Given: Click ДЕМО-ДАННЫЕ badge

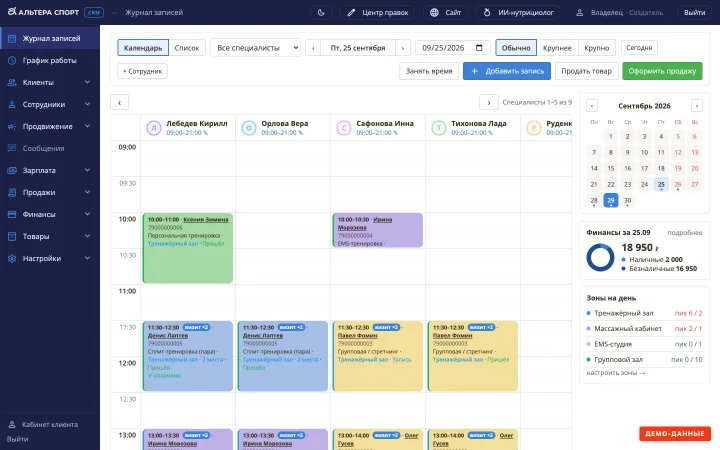Looking at the screenshot, I should pos(675,433).
